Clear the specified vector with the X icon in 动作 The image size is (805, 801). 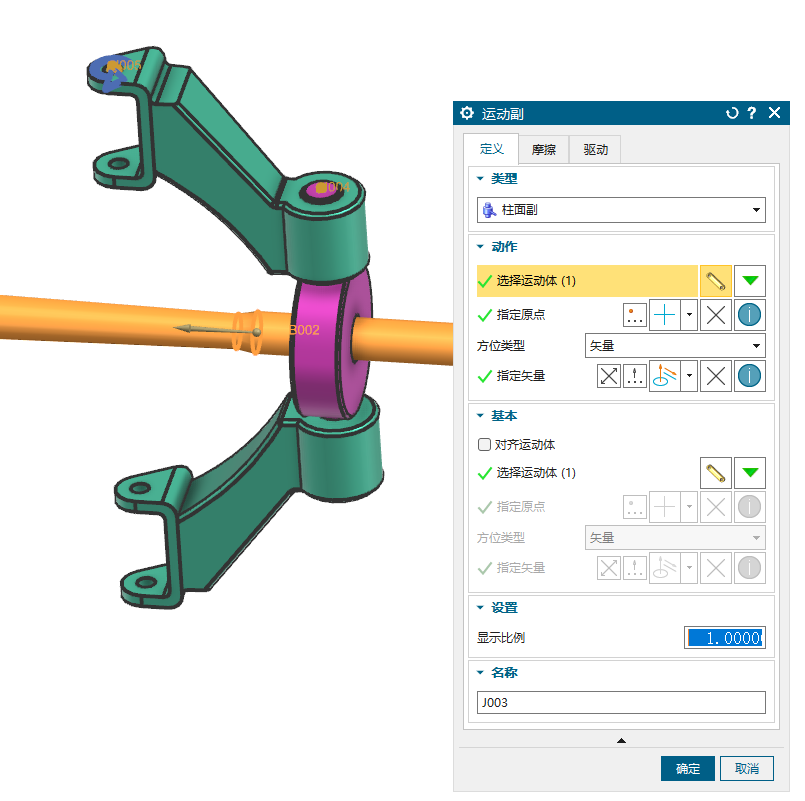[x=714, y=376]
